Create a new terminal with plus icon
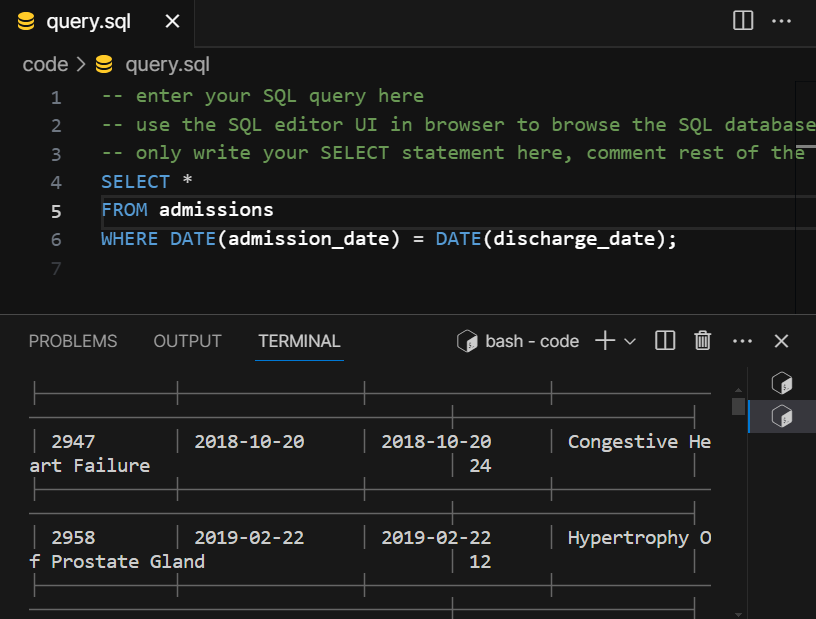The width and height of the screenshot is (816, 619). 605,341
